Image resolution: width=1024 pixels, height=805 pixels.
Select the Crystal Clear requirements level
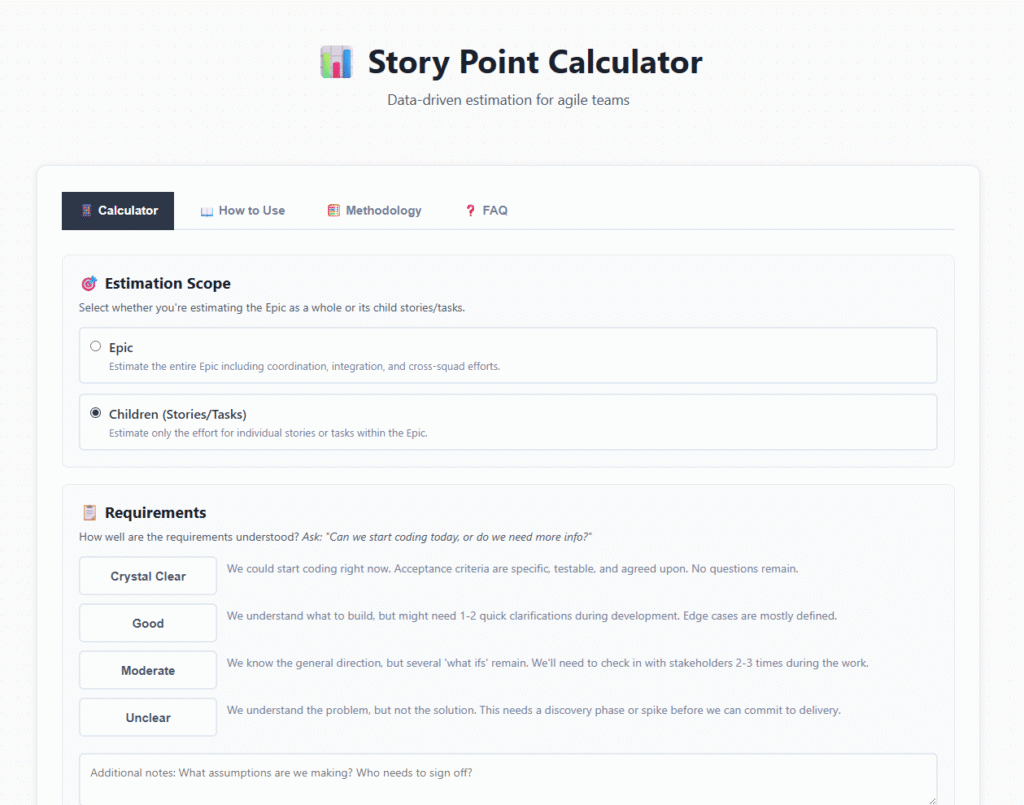[147, 575]
